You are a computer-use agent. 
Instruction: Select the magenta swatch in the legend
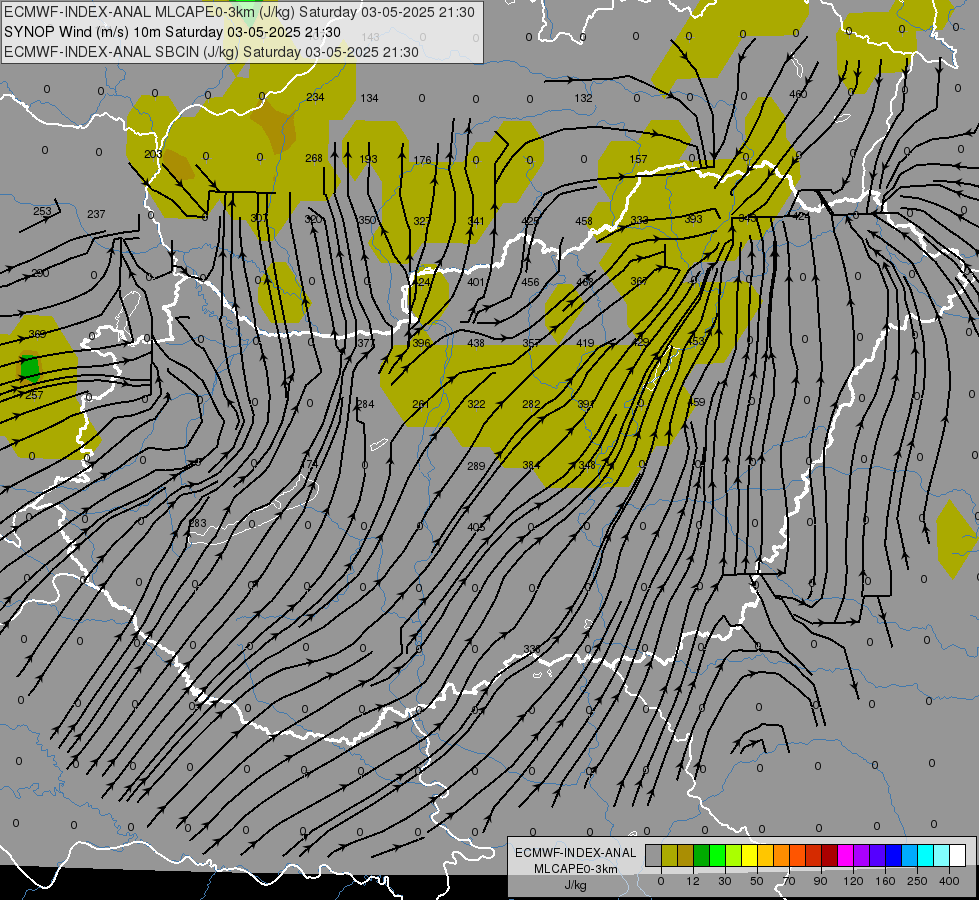845,855
